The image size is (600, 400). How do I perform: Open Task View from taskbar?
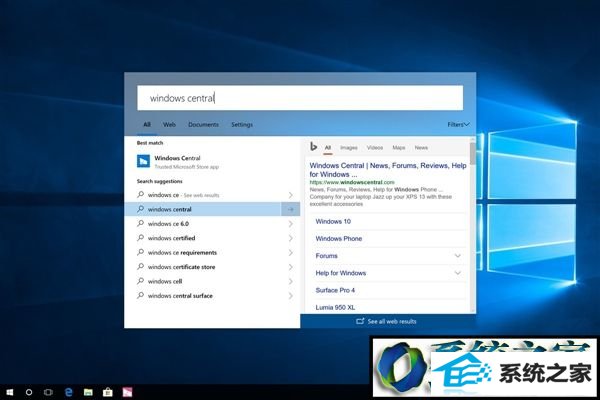[x=48, y=392]
